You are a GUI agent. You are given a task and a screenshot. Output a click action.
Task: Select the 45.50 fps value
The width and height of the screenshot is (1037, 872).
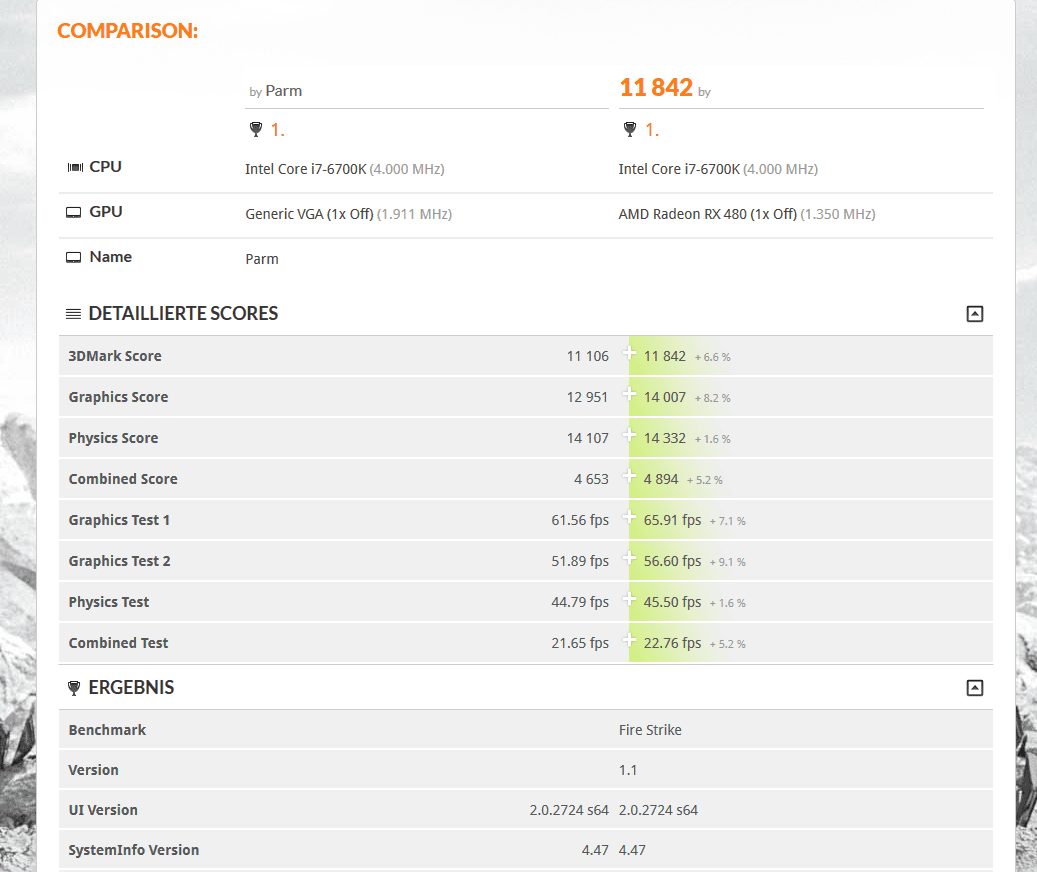click(673, 602)
